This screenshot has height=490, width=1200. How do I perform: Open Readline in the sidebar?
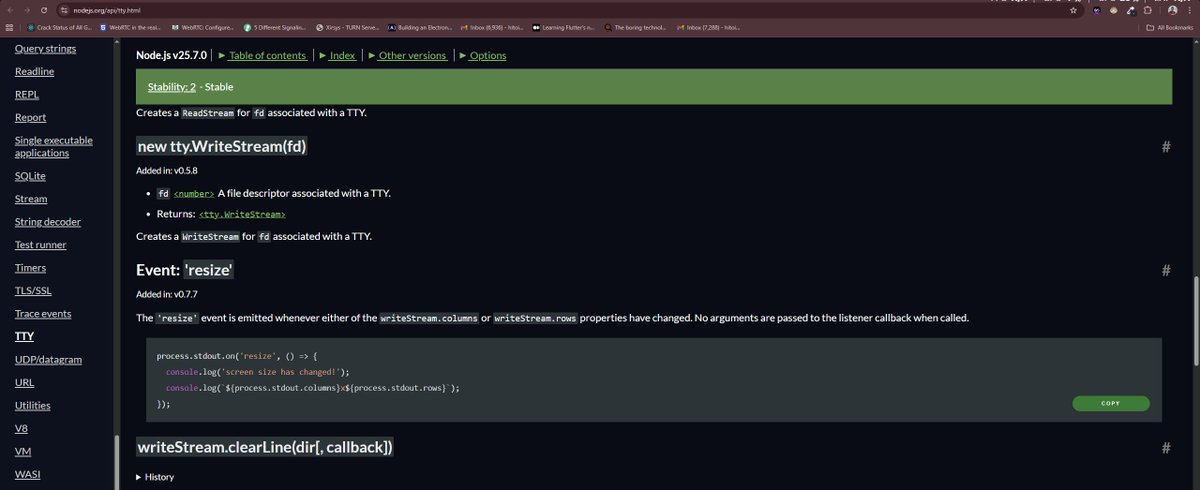[x=34, y=72]
